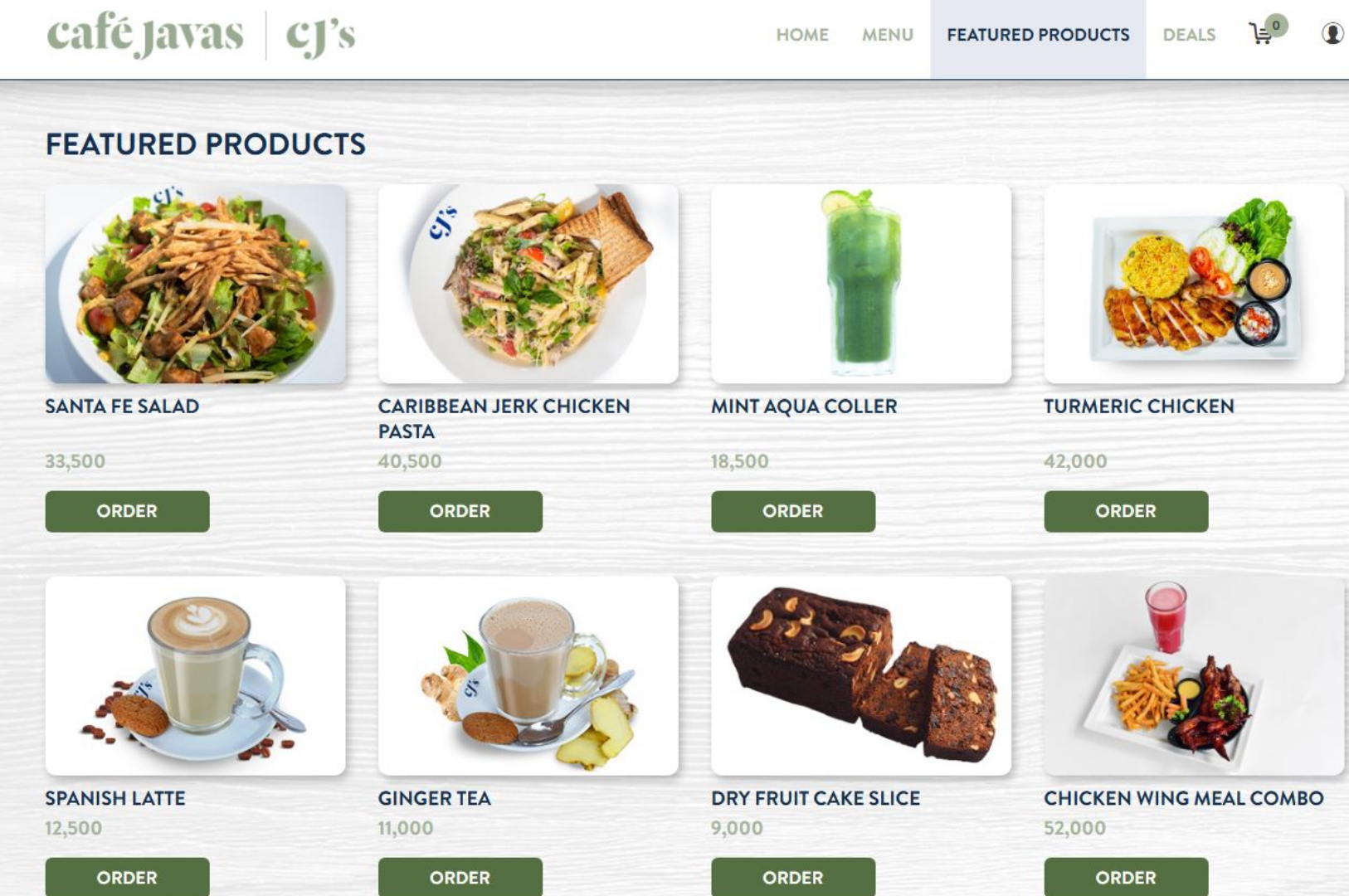Select the FEATURED PRODUCTS tab

click(1038, 35)
